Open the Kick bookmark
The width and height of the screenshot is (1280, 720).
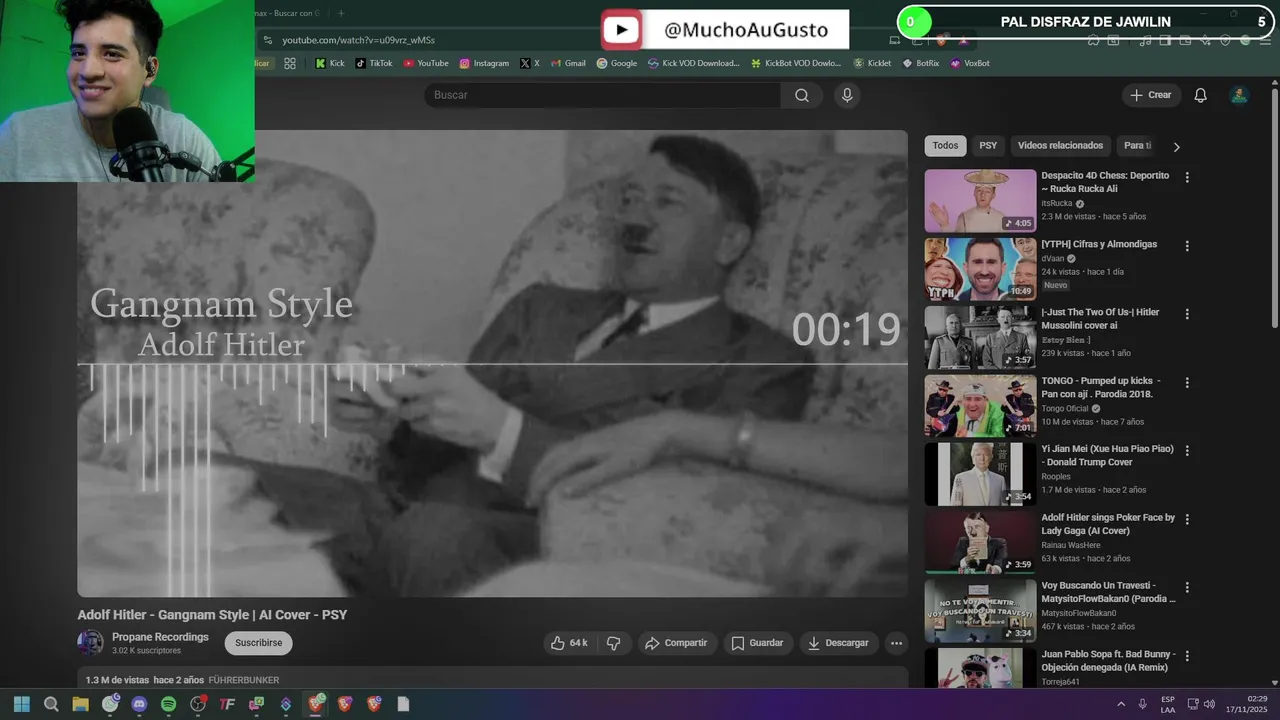329,63
